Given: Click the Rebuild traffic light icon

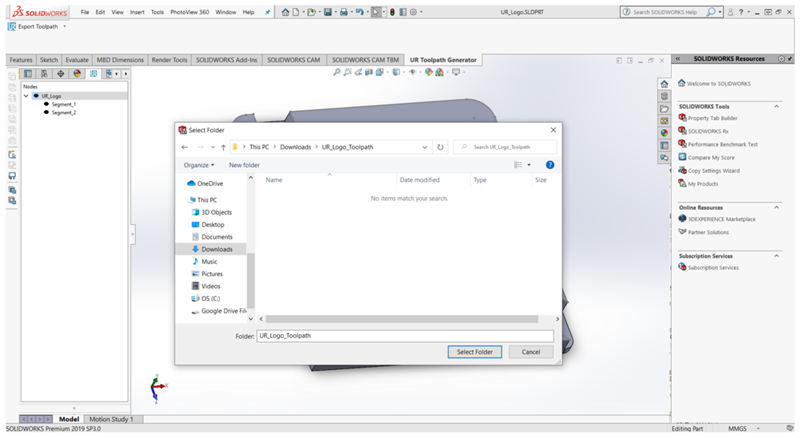Looking at the screenshot, I should pyautogui.click(x=392, y=12).
